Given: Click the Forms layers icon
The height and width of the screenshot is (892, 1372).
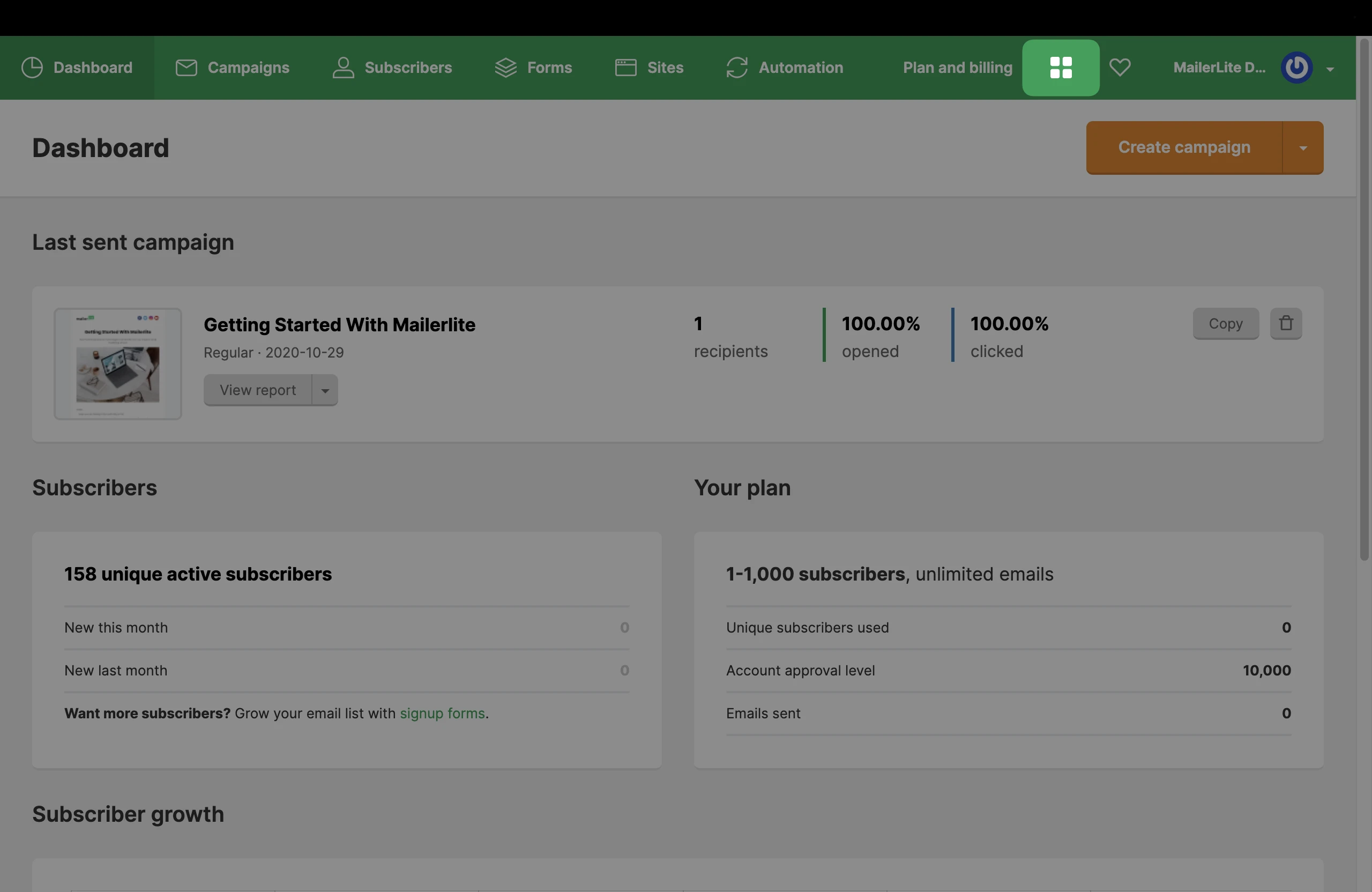Looking at the screenshot, I should (x=505, y=68).
